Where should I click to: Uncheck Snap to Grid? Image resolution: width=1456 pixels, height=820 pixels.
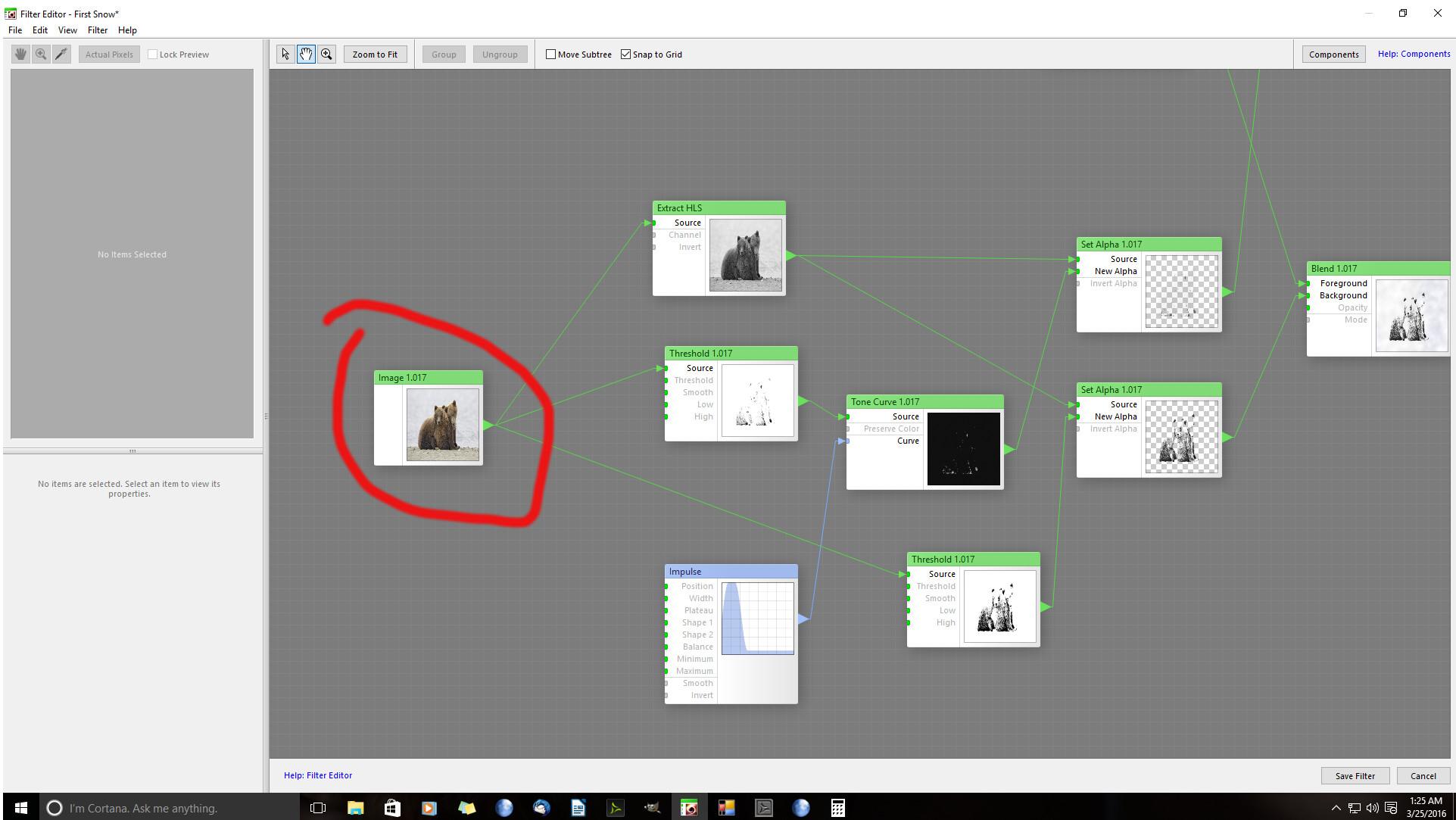626,55
